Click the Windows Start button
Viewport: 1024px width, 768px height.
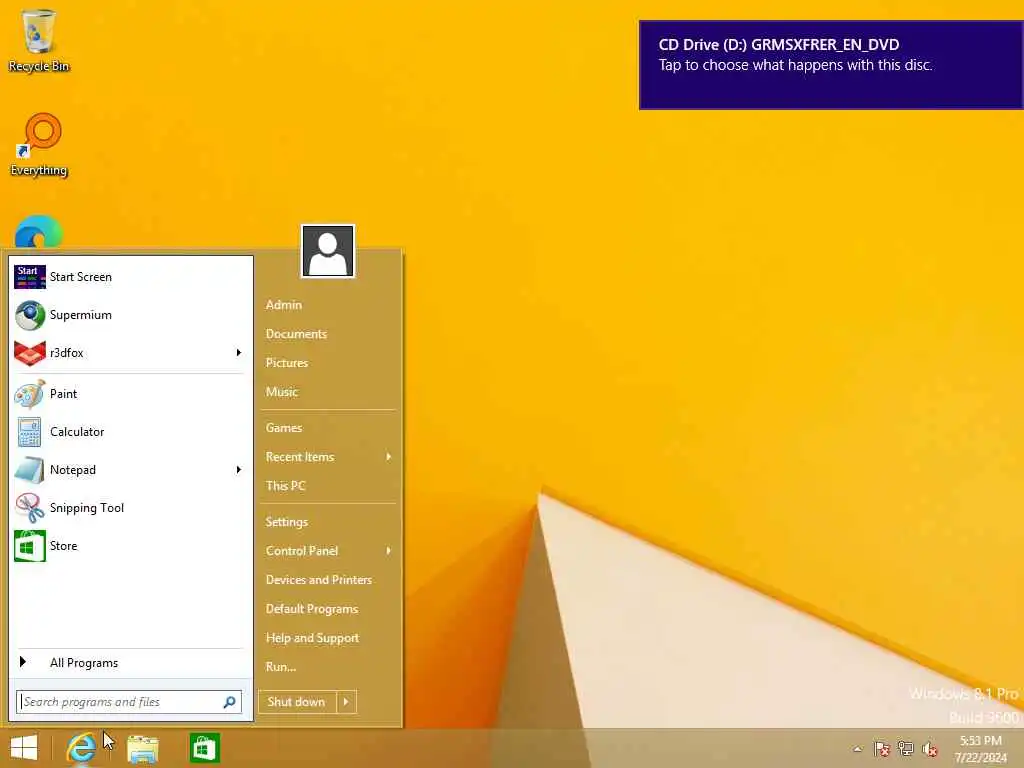[x=24, y=748]
